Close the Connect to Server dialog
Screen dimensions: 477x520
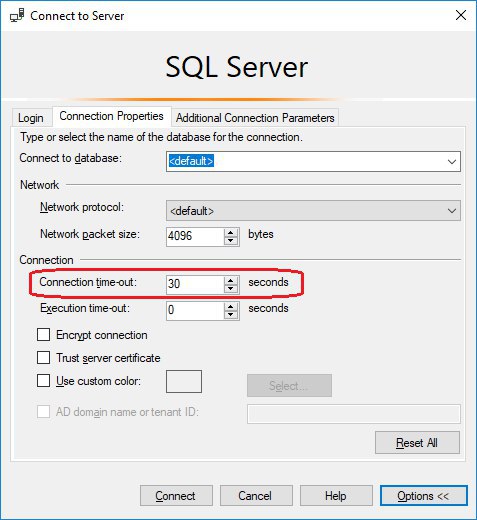pos(461,15)
